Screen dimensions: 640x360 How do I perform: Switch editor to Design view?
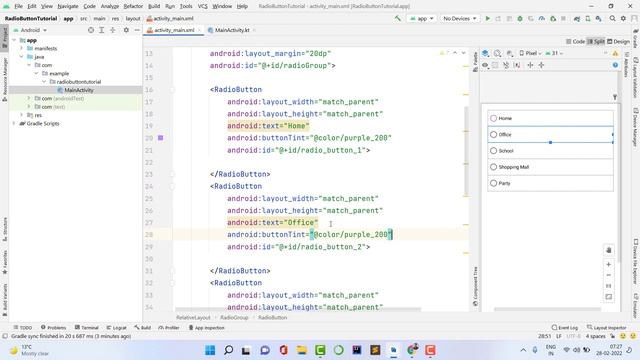[618, 41]
